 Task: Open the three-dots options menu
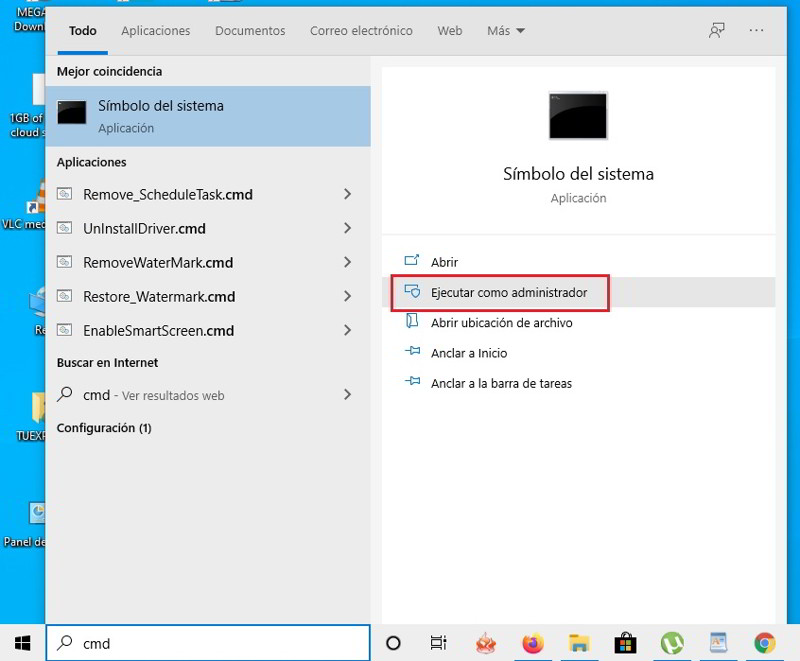[x=756, y=31]
